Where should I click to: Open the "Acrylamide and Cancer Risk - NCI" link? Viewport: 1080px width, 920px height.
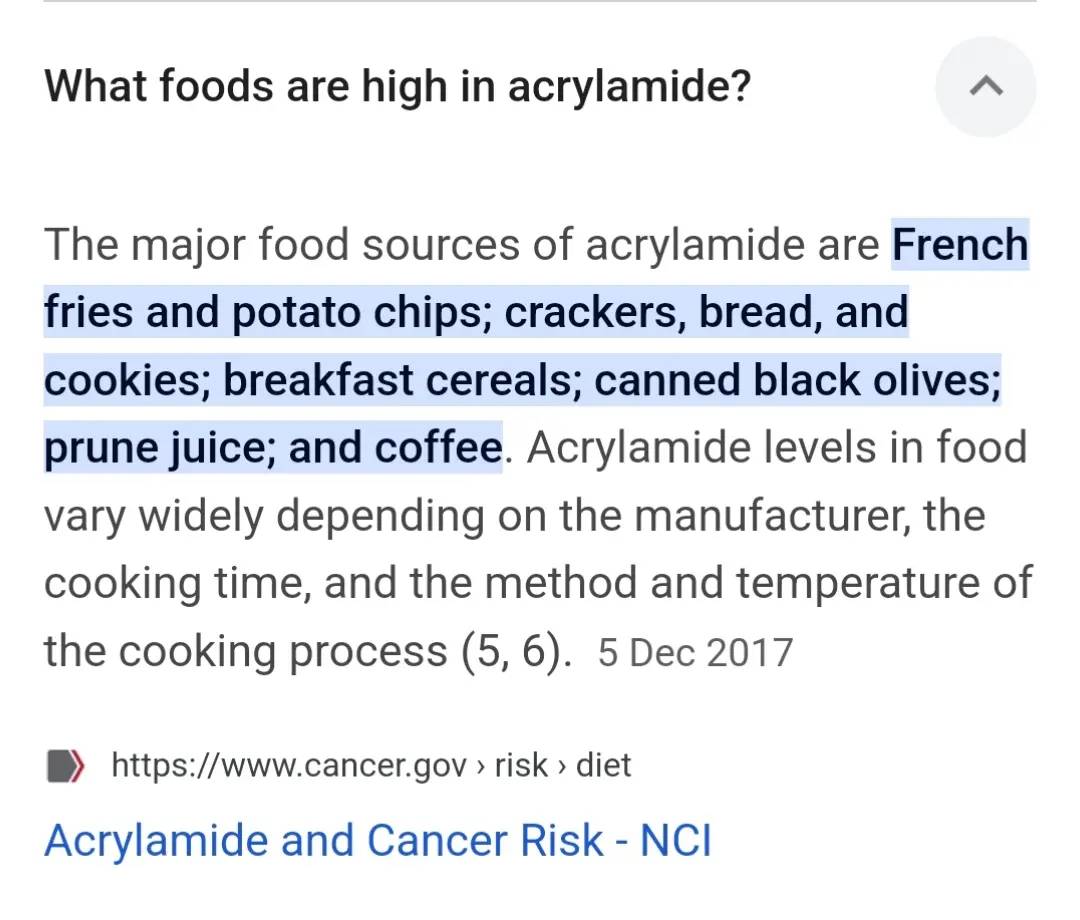click(x=377, y=840)
